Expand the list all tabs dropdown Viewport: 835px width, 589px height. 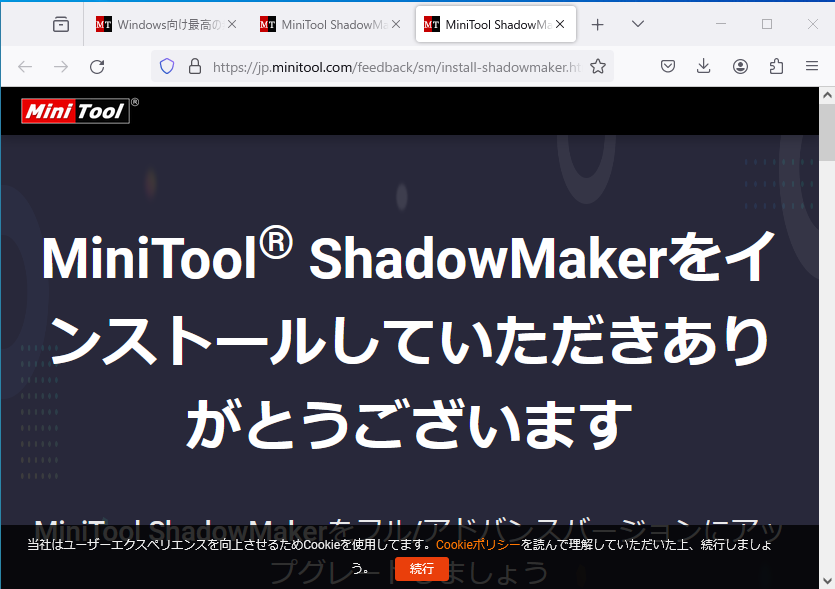pos(637,24)
